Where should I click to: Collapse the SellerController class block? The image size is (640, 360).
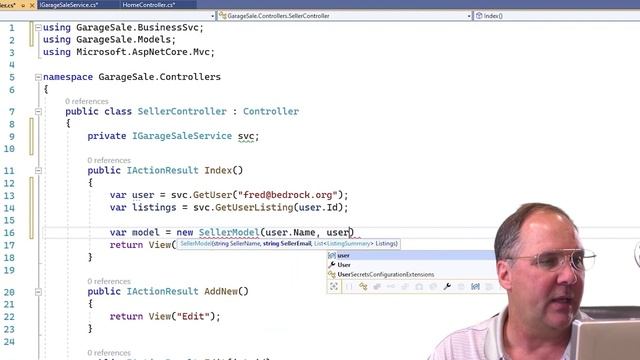38,111
